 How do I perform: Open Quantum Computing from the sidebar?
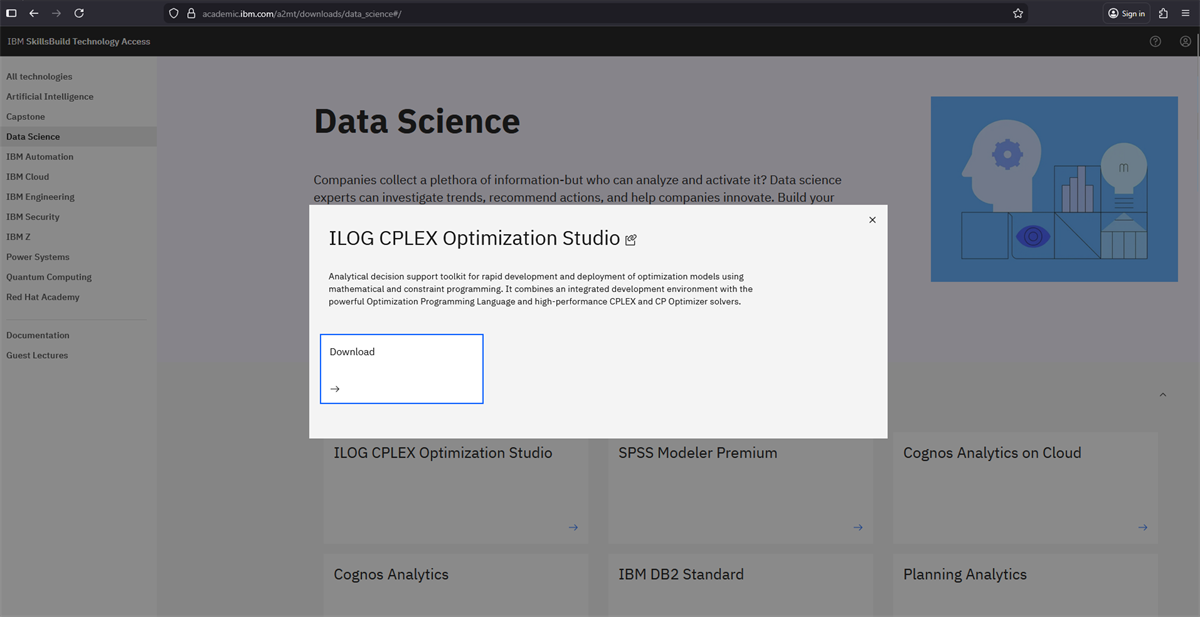(49, 277)
